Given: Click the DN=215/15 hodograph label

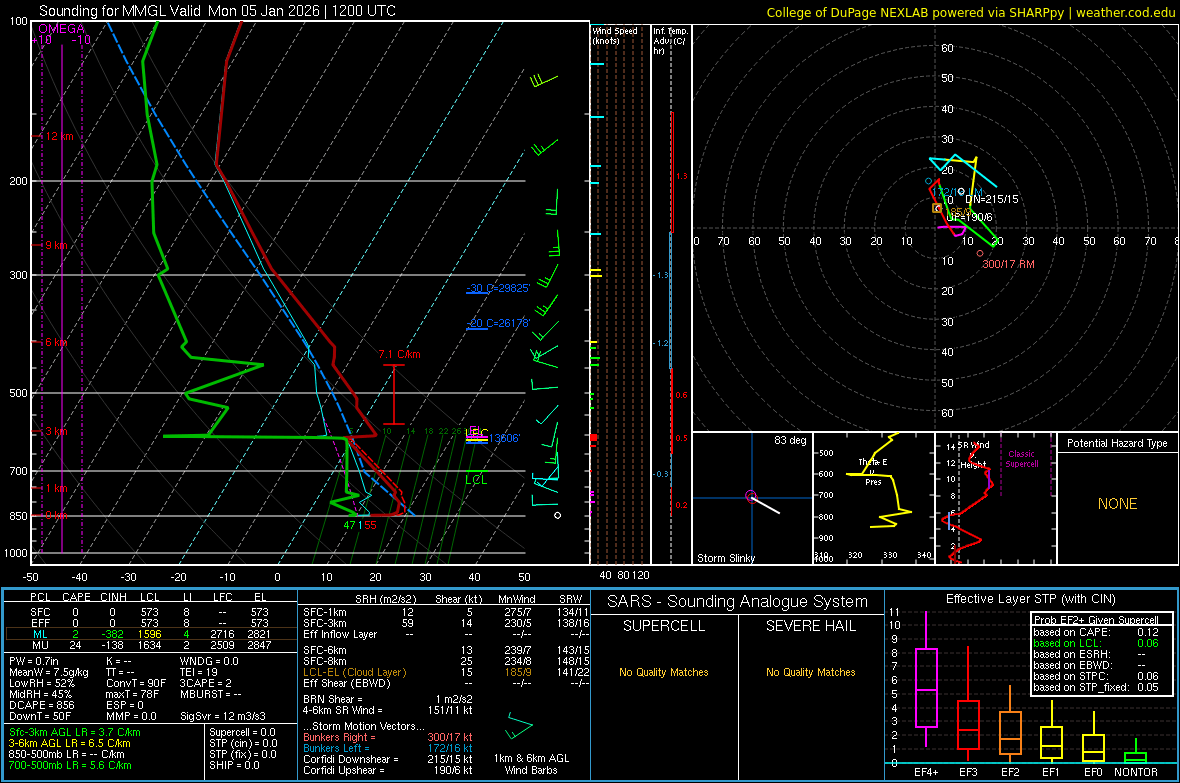Looking at the screenshot, I should coord(992,200).
